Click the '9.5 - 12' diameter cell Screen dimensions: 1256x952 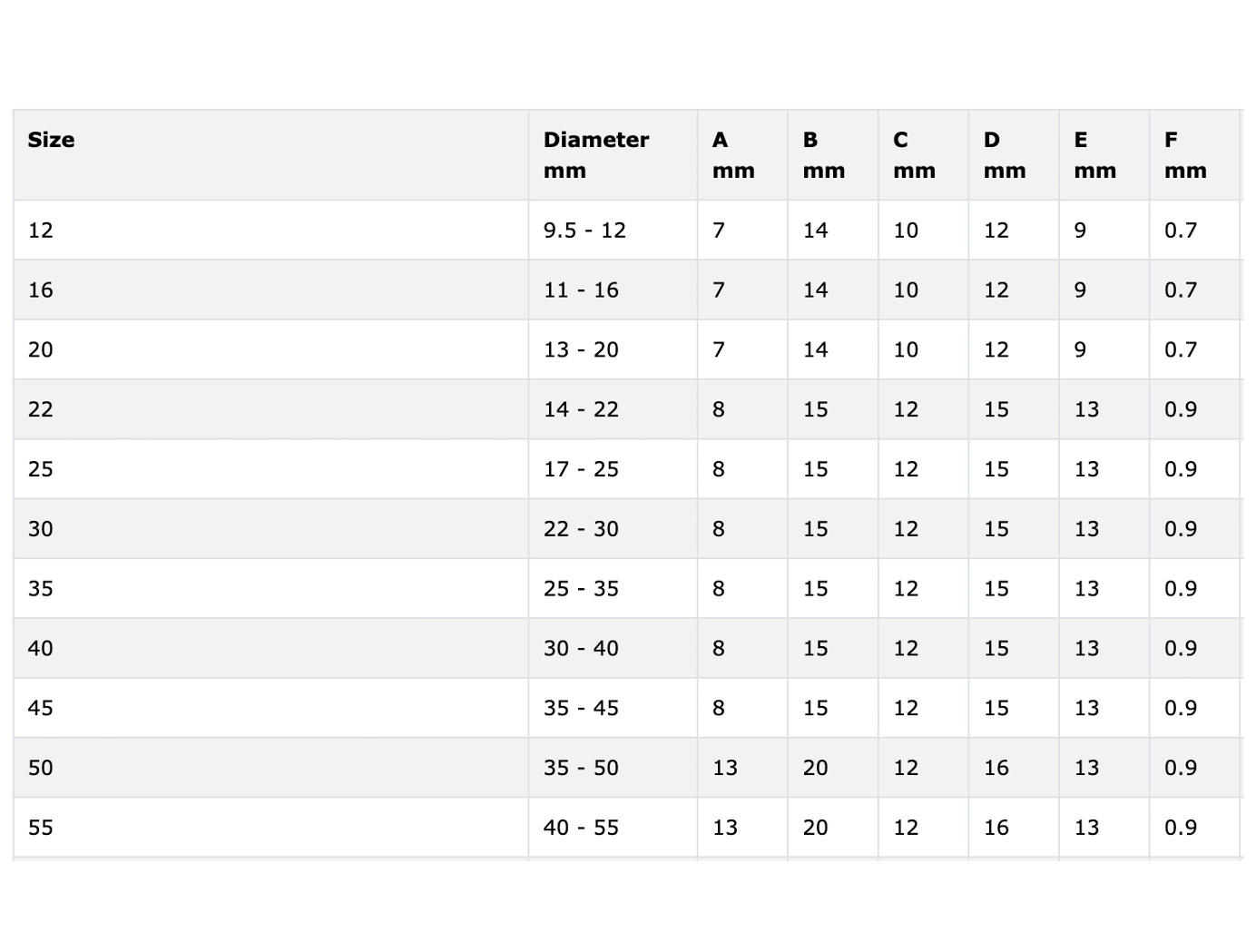coord(584,231)
